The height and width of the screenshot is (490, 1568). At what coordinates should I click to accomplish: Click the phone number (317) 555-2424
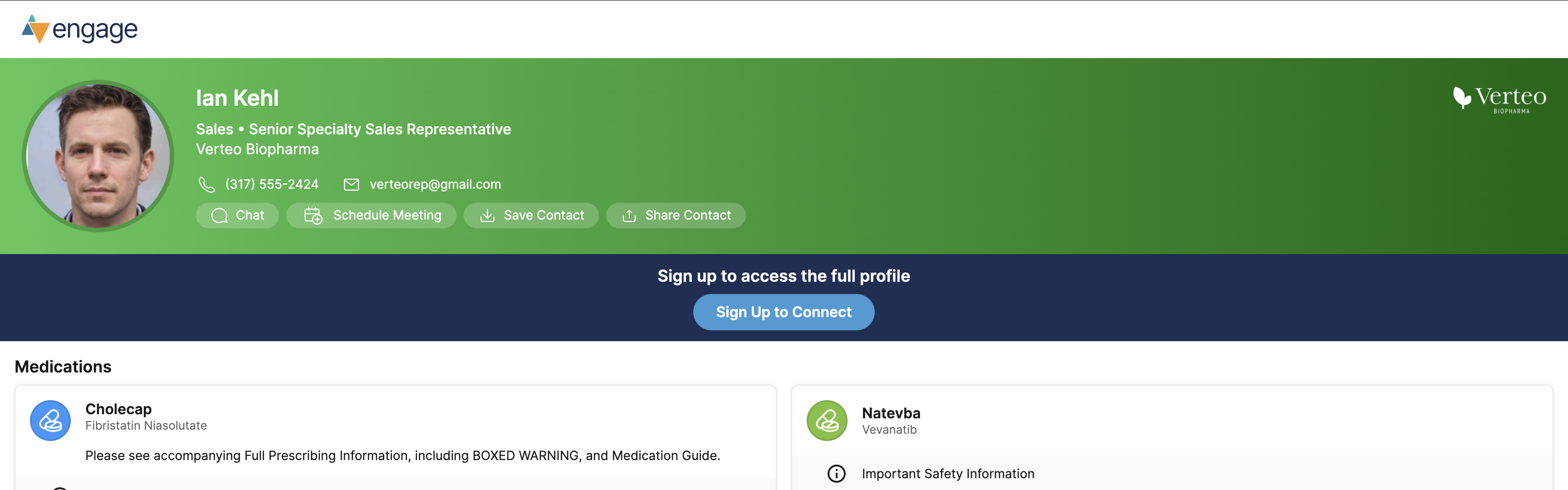click(x=271, y=185)
